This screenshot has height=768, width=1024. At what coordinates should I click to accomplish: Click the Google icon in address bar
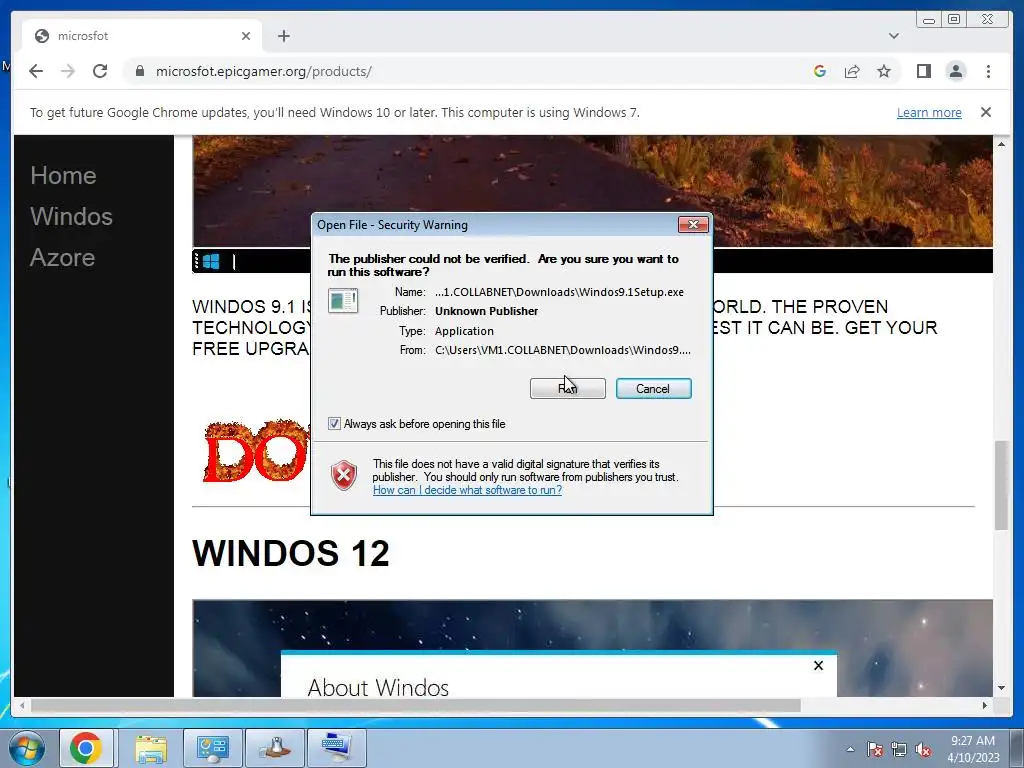coord(820,71)
